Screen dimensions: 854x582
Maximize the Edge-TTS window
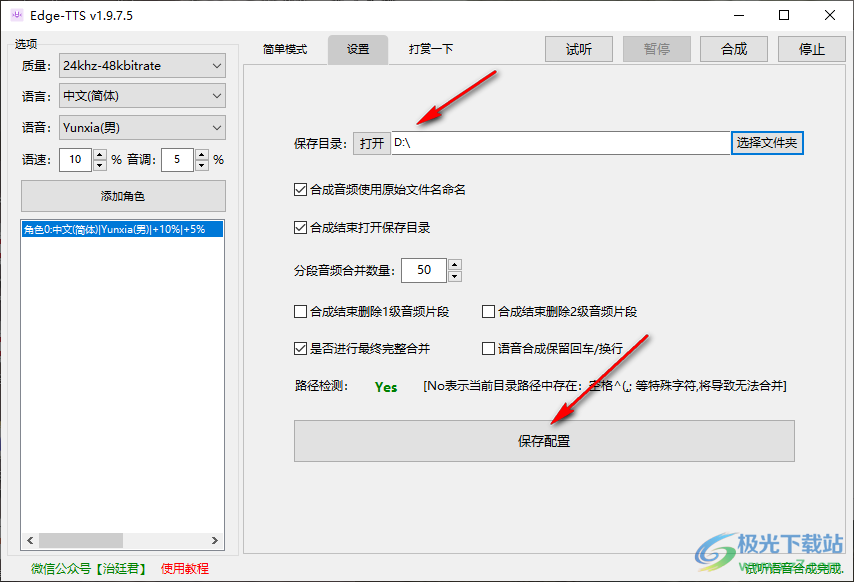point(784,15)
